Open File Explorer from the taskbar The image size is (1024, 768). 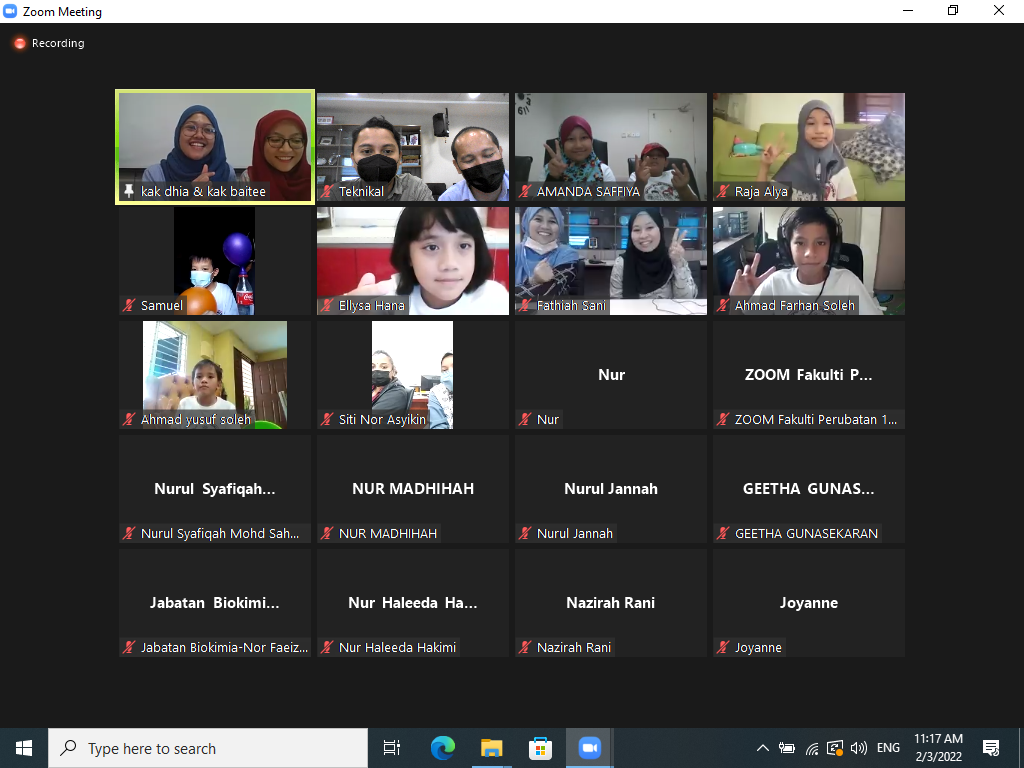pos(491,748)
